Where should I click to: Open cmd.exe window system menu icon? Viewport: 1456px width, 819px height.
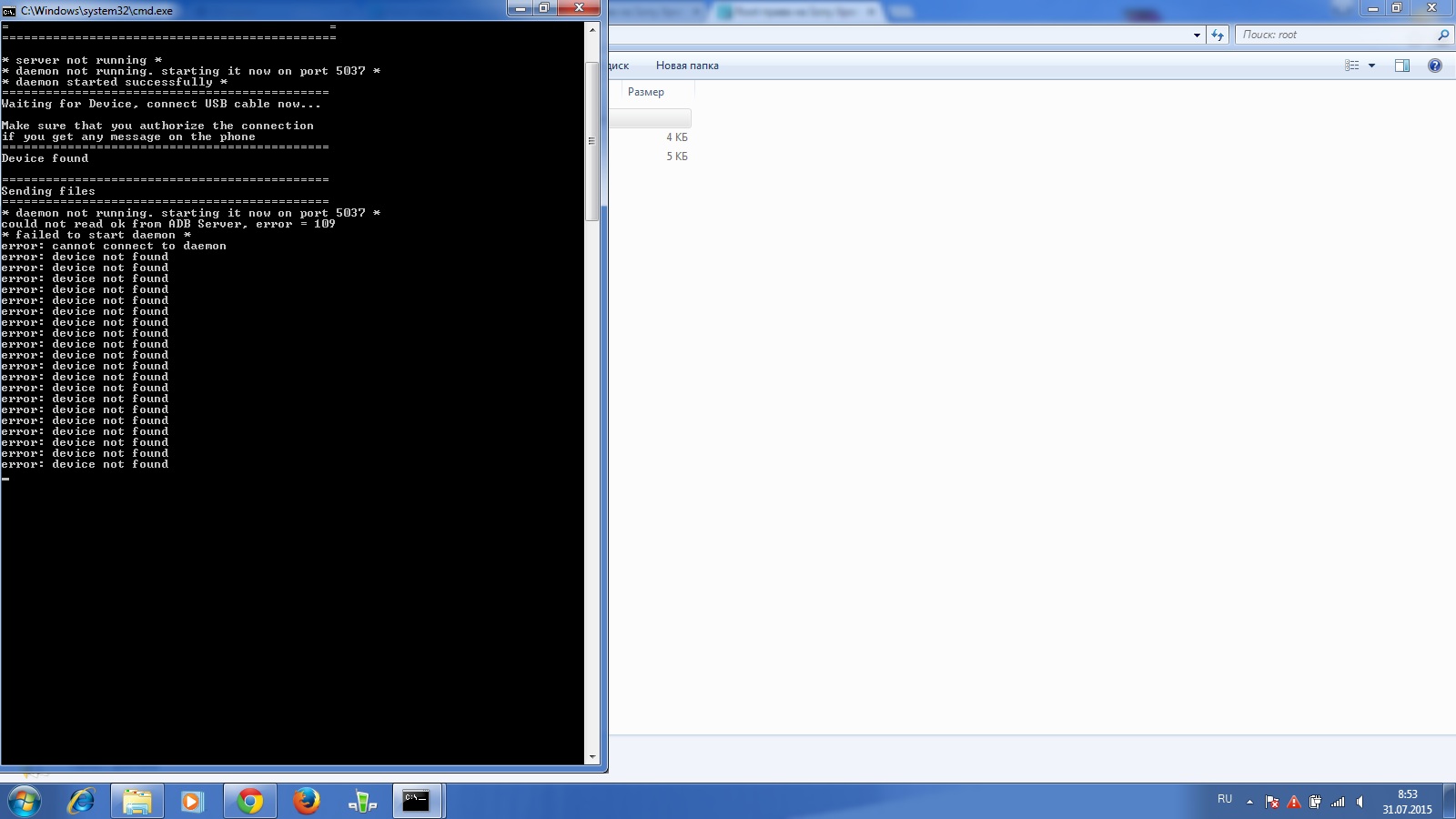[9, 11]
